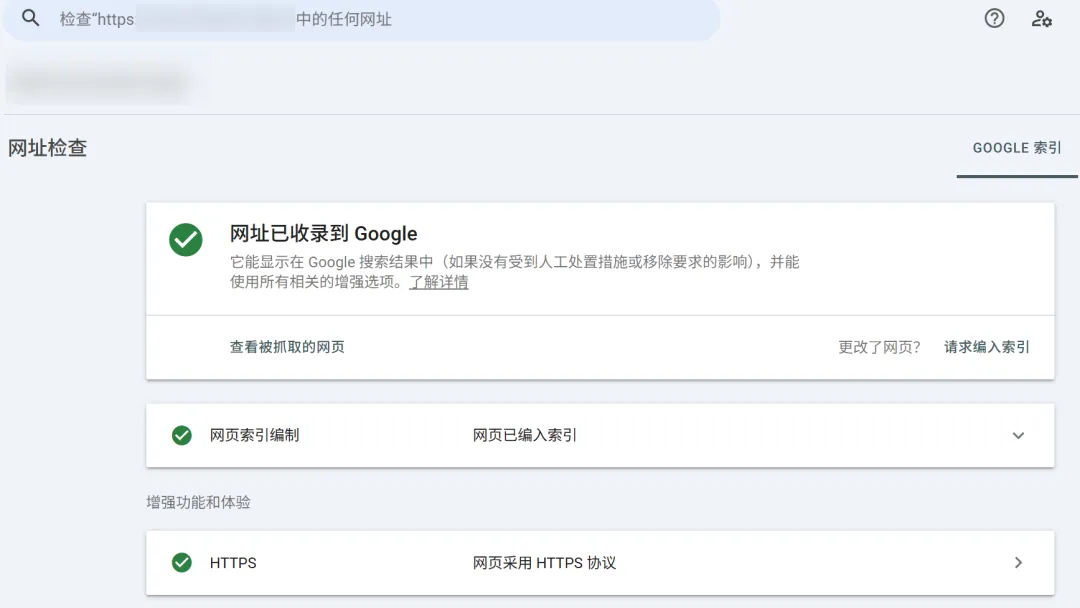Open the help question mark icon
Image resolution: width=1080 pixels, height=608 pixels.
click(x=994, y=19)
